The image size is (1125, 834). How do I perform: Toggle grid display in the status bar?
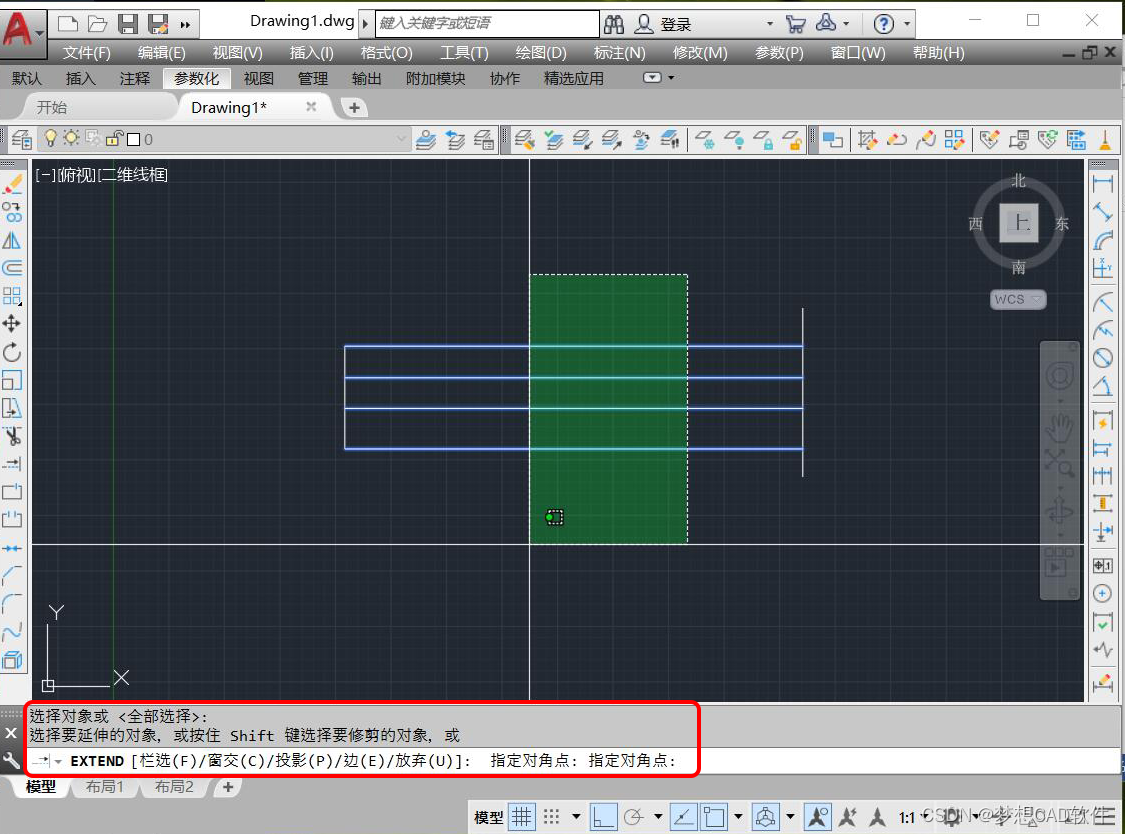click(522, 817)
